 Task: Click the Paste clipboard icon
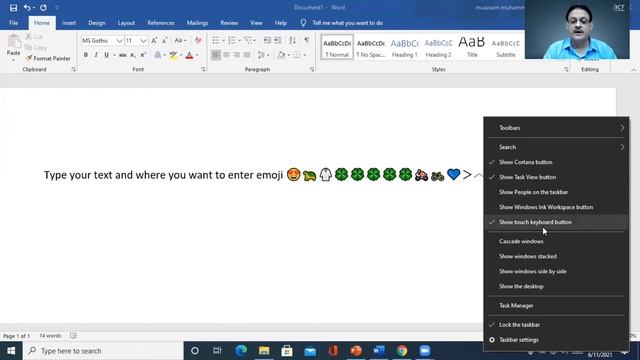click(13, 42)
